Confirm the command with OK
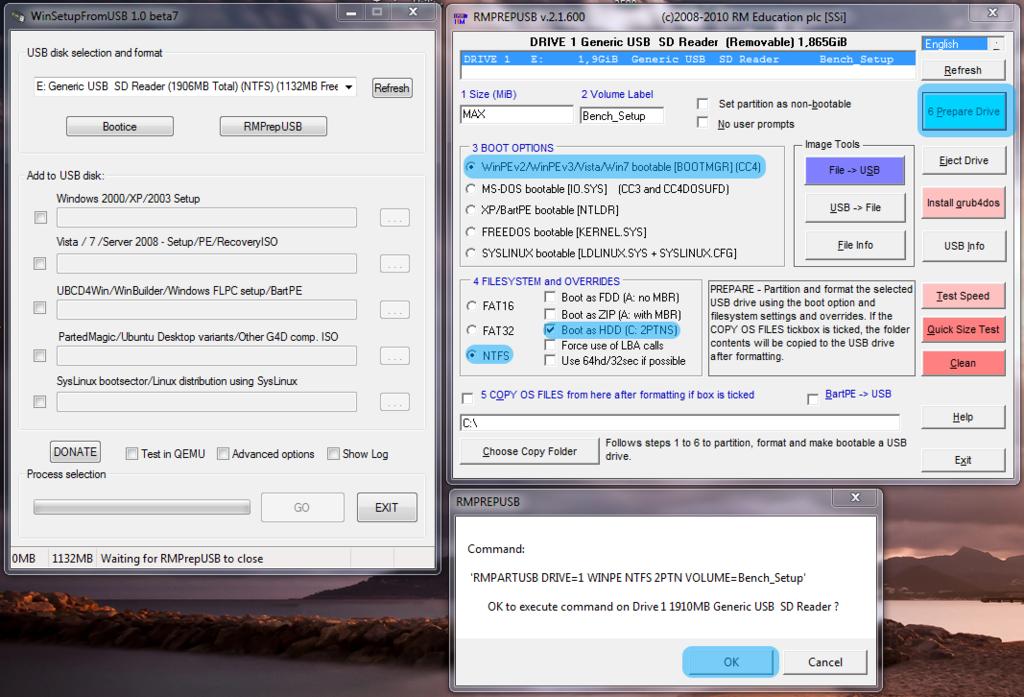 coord(731,662)
